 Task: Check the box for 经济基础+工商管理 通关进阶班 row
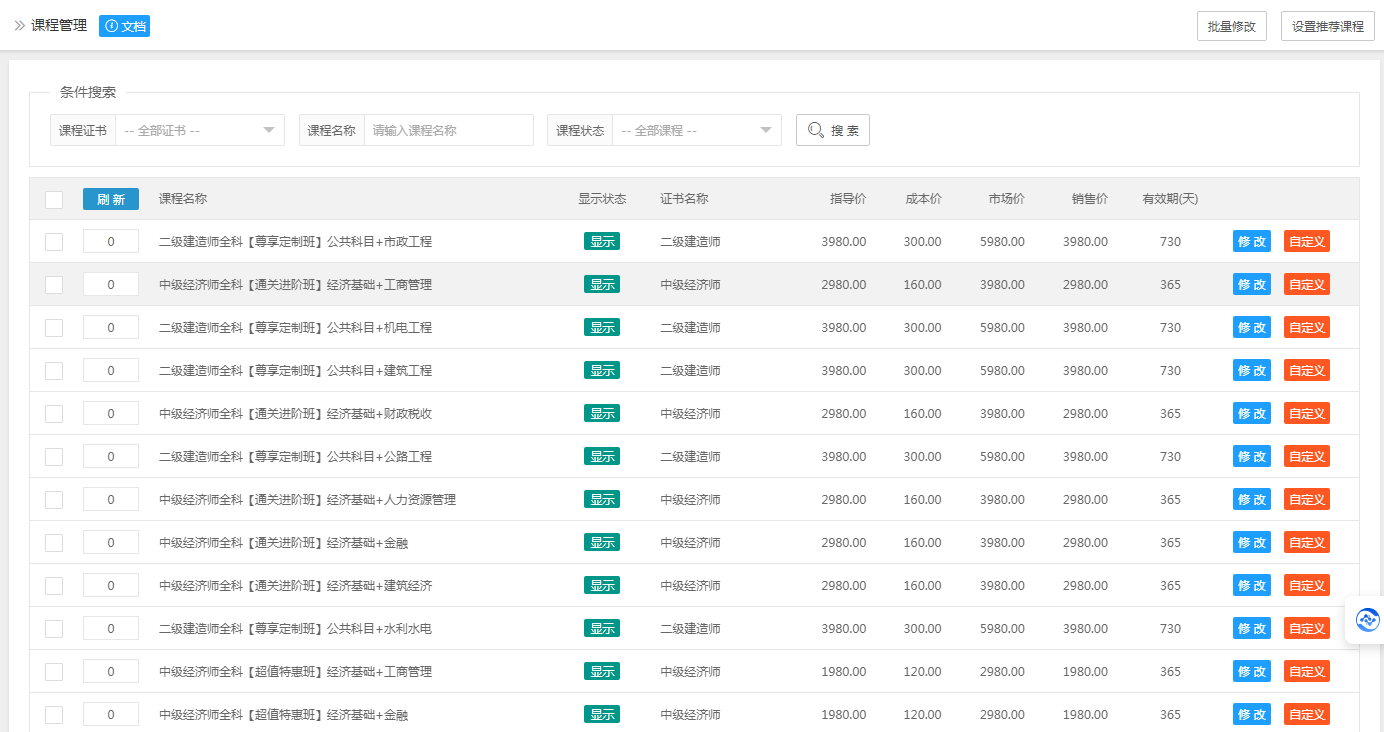pyautogui.click(x=54, y=285)
